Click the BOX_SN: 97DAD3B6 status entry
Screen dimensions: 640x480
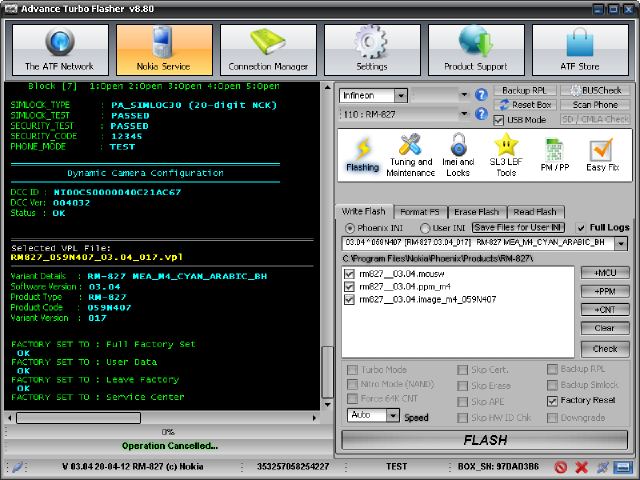pos(498,467)
